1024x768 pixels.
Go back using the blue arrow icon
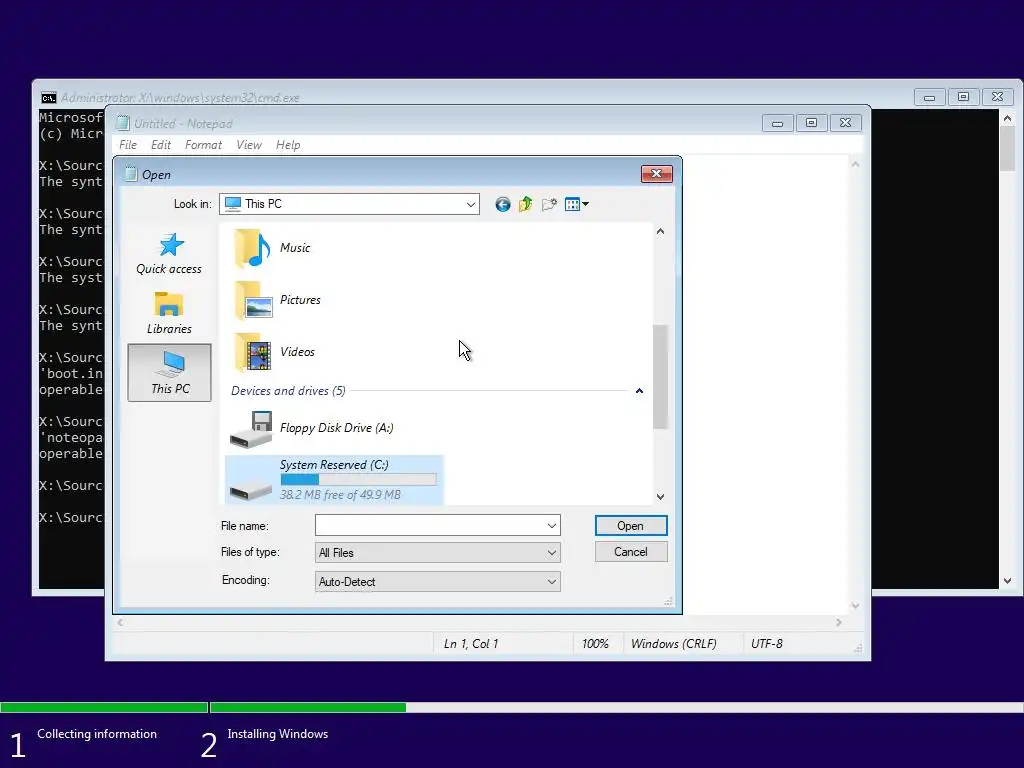502,204
